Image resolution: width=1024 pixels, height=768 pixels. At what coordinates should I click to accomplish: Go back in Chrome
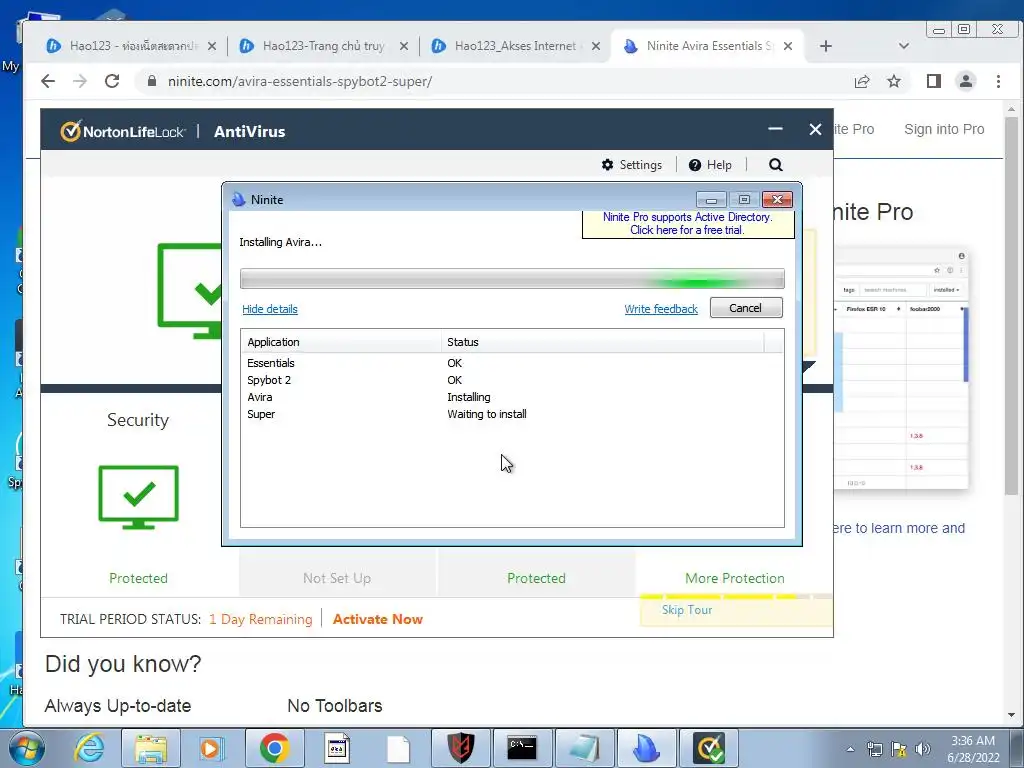(x=48, y=81)
